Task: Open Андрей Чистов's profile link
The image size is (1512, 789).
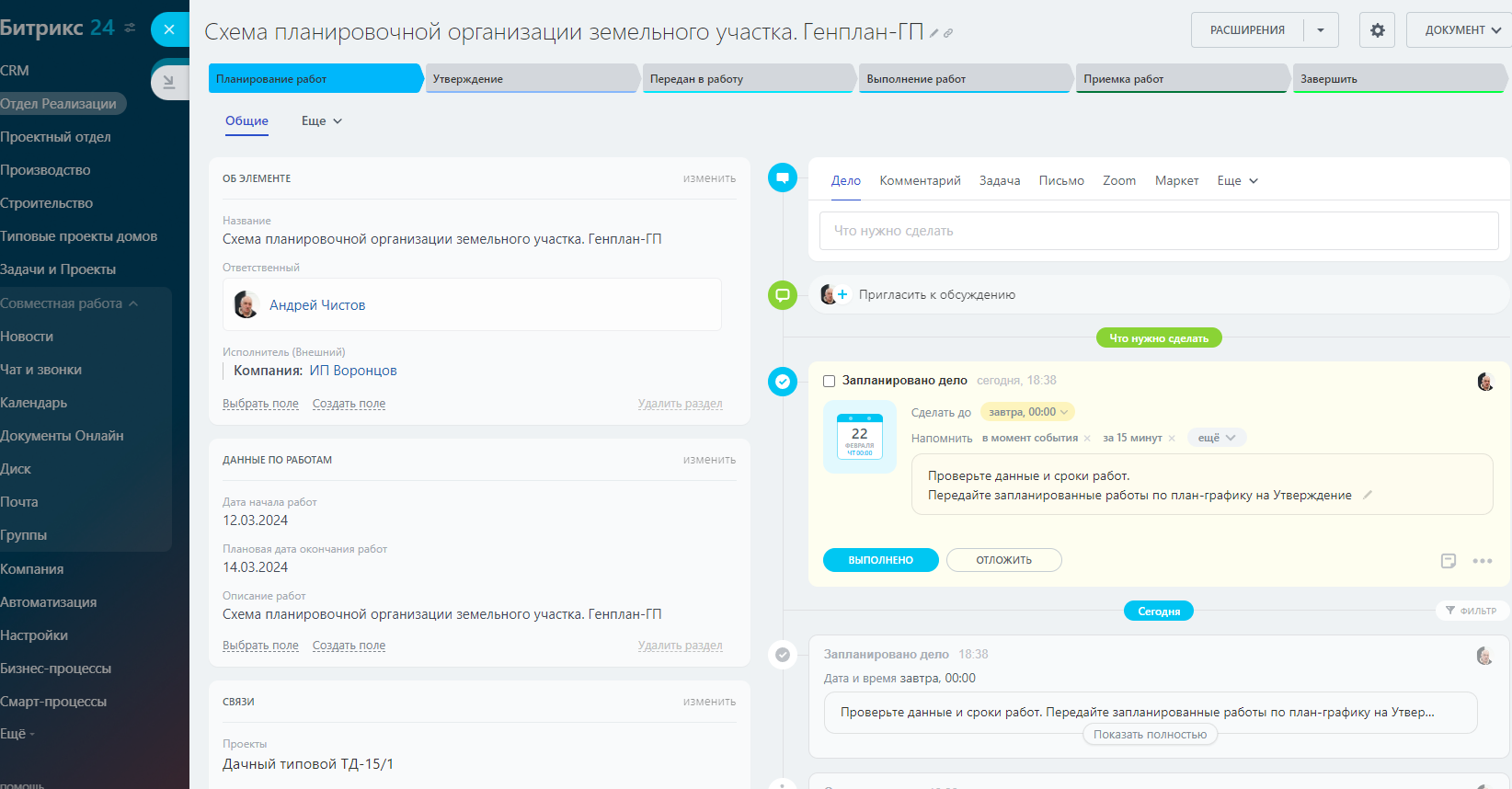Action: (317, 305)
